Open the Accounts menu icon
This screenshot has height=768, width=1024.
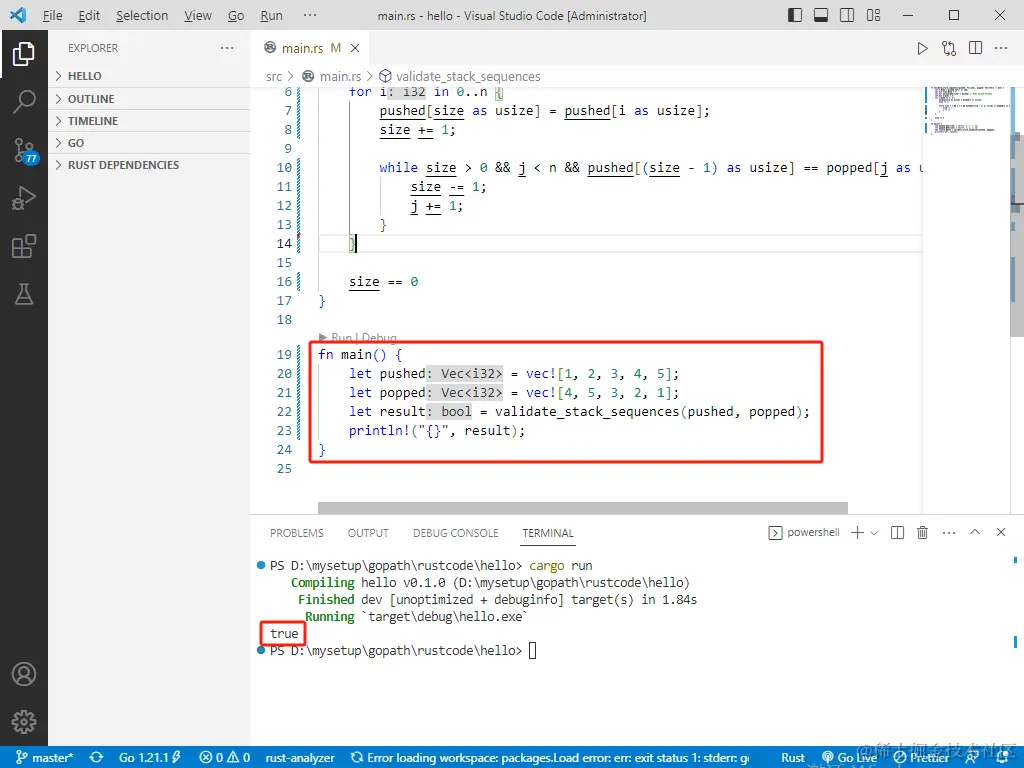pos(24,674)
